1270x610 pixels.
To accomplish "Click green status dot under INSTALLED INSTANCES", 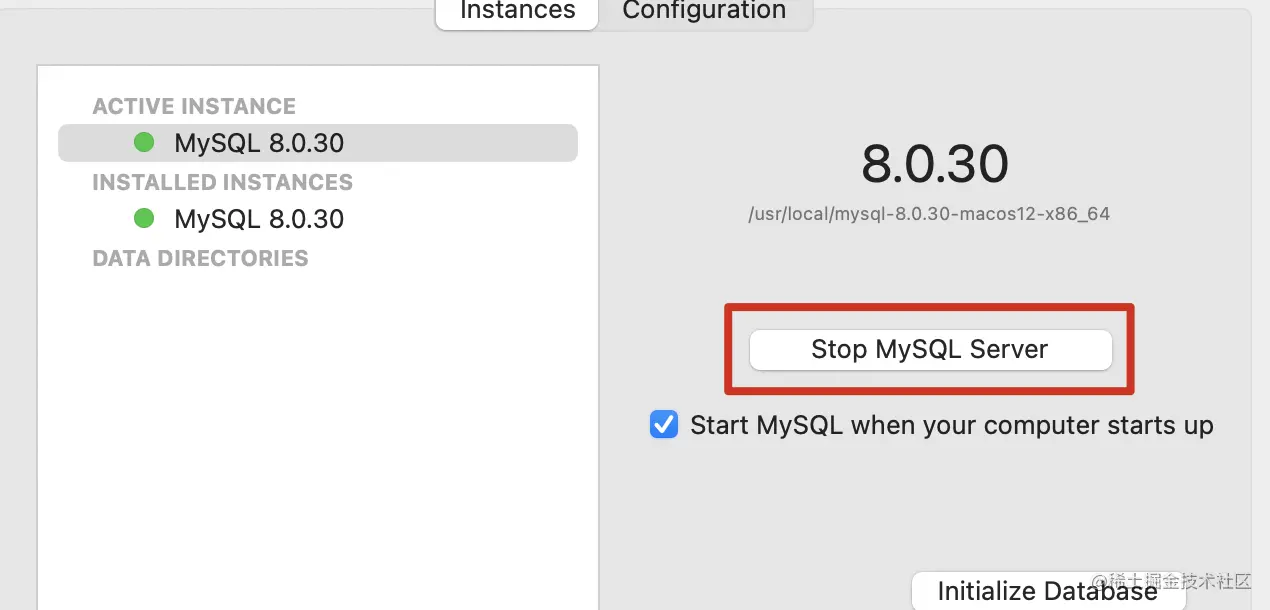I will [144, 218].
